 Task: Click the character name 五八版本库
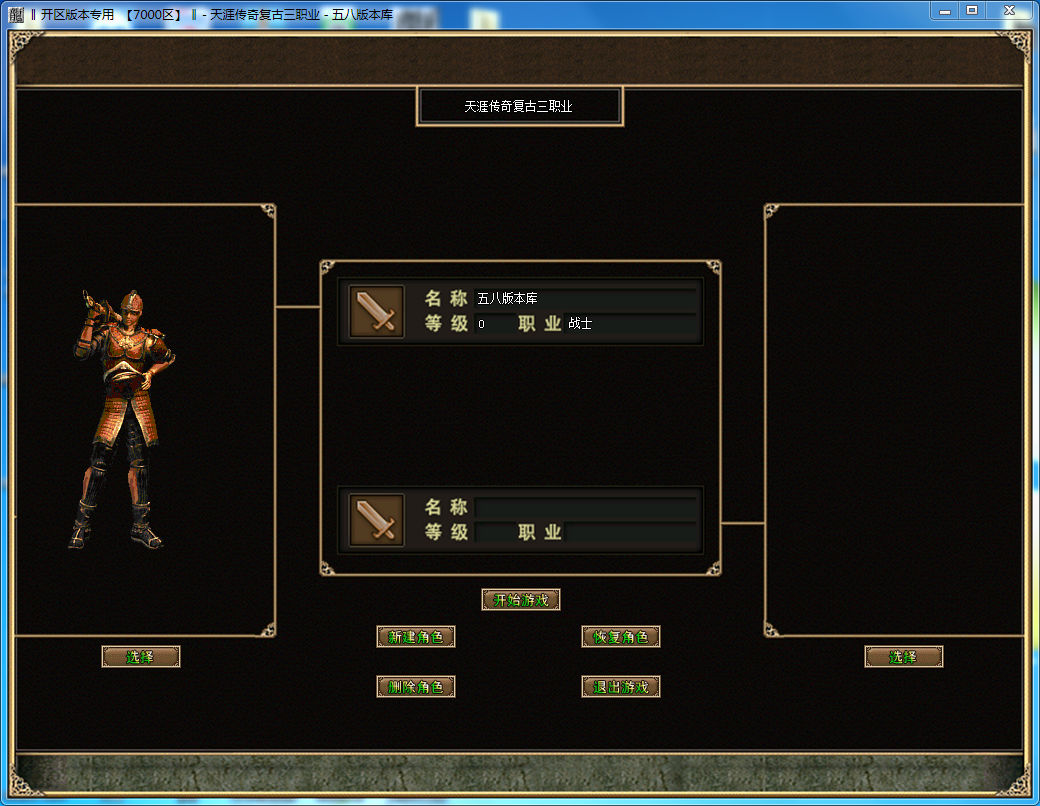(x=507, y=299)
